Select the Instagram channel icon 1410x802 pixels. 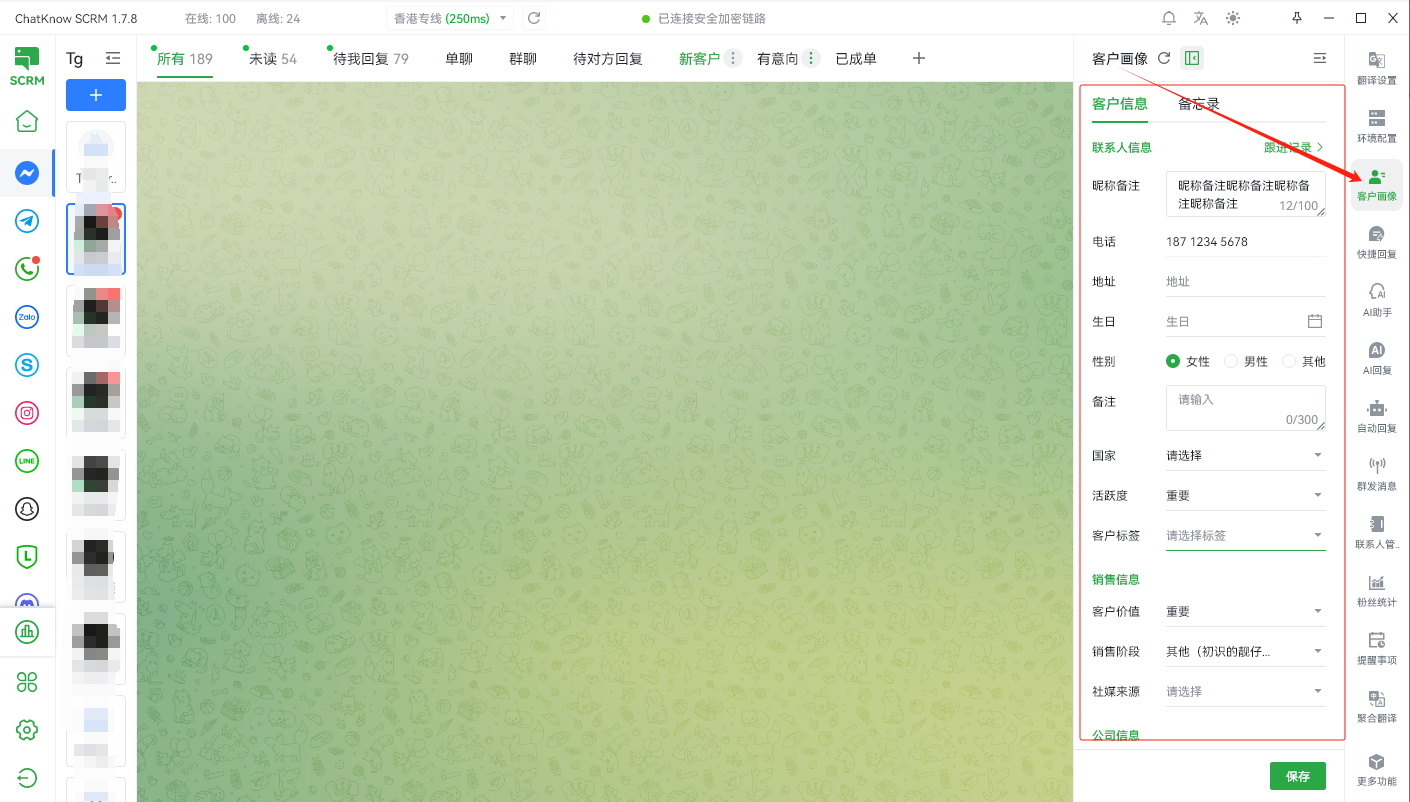[27, 413]
